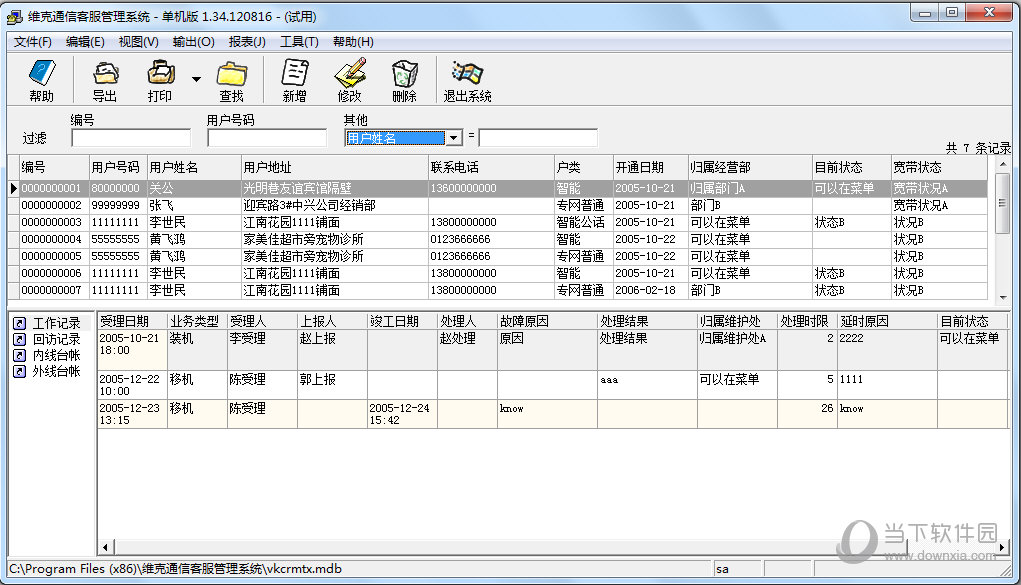Screen dimensions: 1021x585
Task: Select 内线台帐 in the left panel
Action: click(57, 355)
